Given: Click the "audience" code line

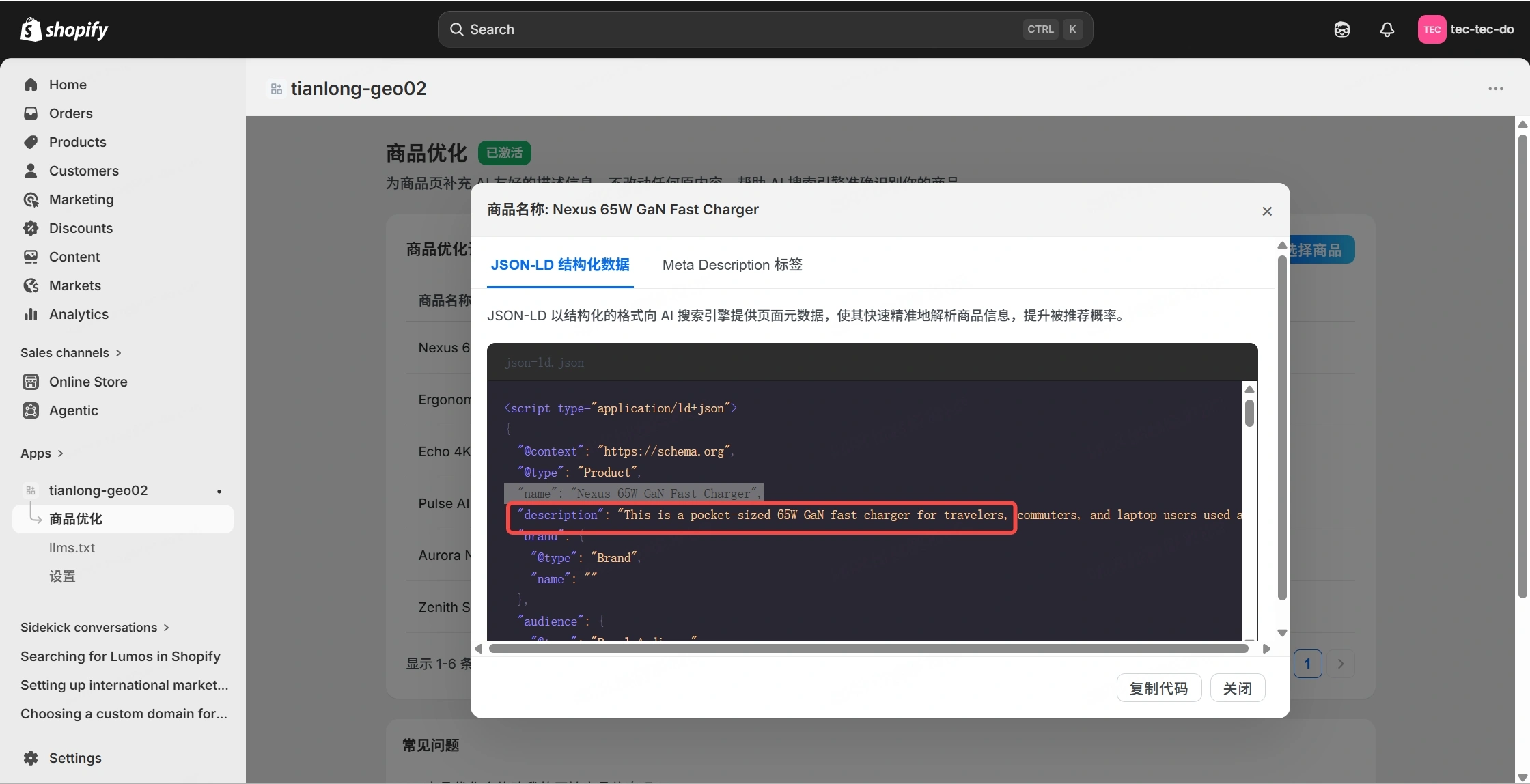Looking at the screenshot, I should [x=561, y=621].
